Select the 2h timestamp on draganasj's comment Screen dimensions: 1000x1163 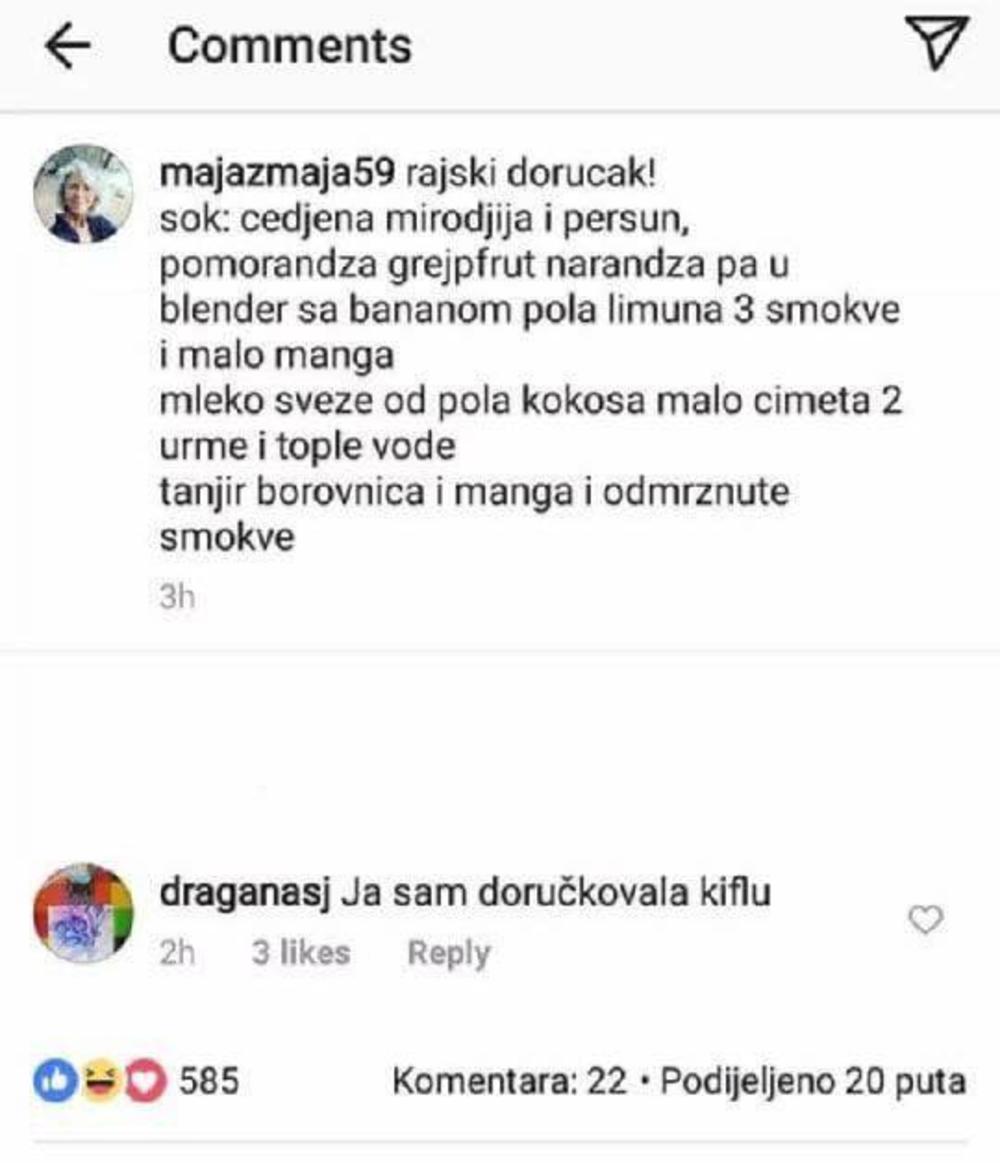coord(177,952)
